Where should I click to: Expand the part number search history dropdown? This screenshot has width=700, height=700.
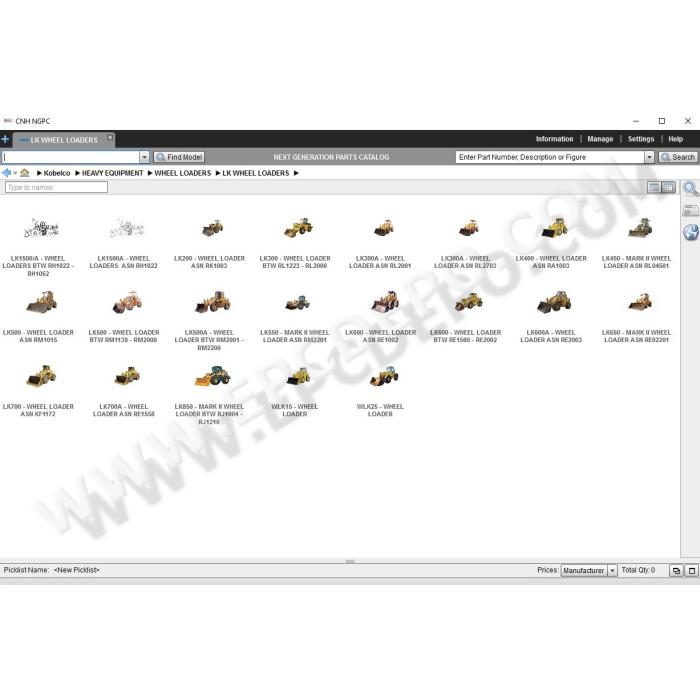point(650,157)
